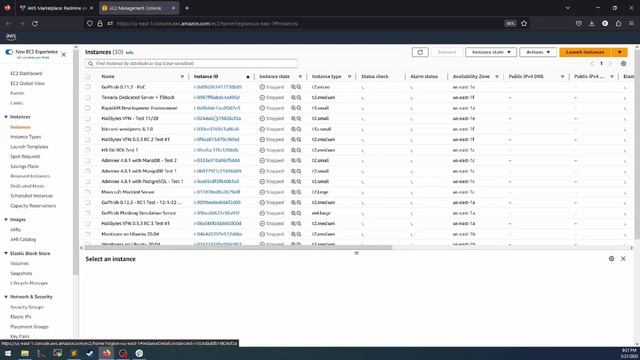Click zoom-out icon in HailBytes VPN Test 11/28 row
Screen dimensions: 640x360
(299, 118)
